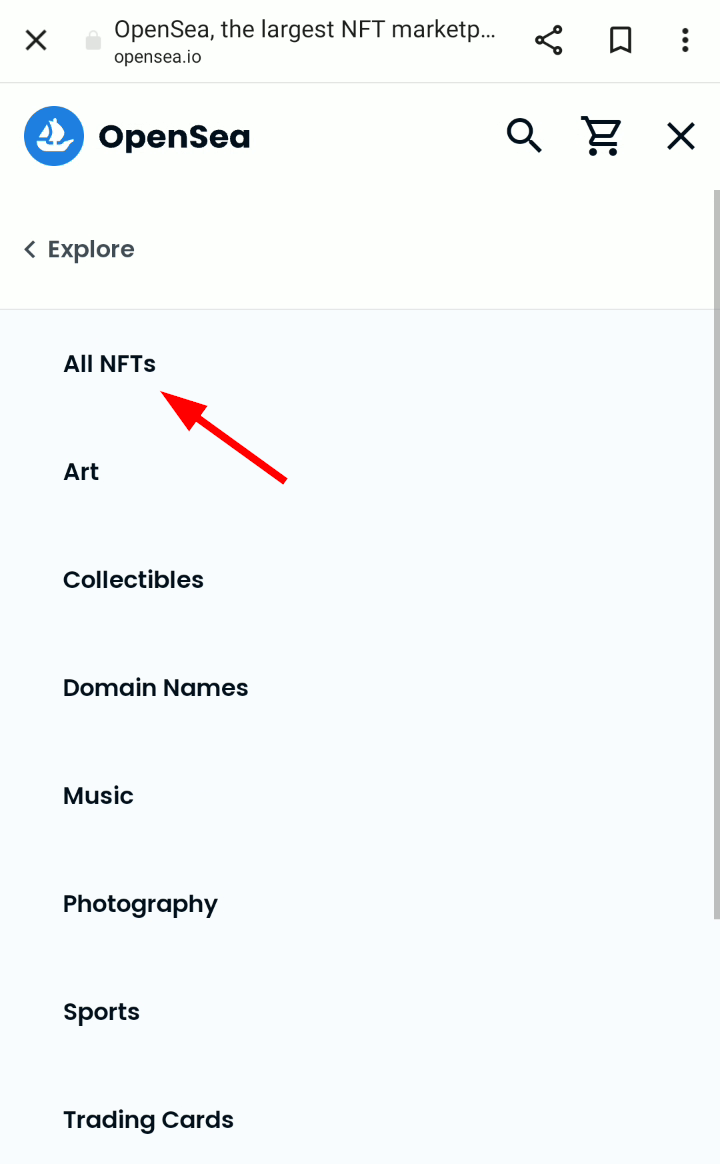
Task: Click the OpenSea wordmark text
Action: point(174,137)
